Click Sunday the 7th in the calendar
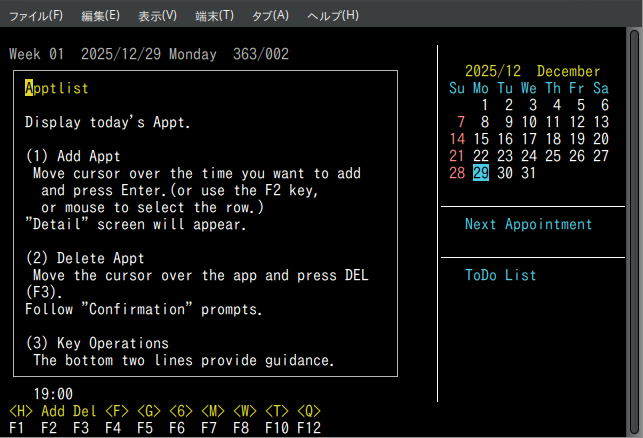The height and width of the screenshot is (438, 643). [457, 122]
